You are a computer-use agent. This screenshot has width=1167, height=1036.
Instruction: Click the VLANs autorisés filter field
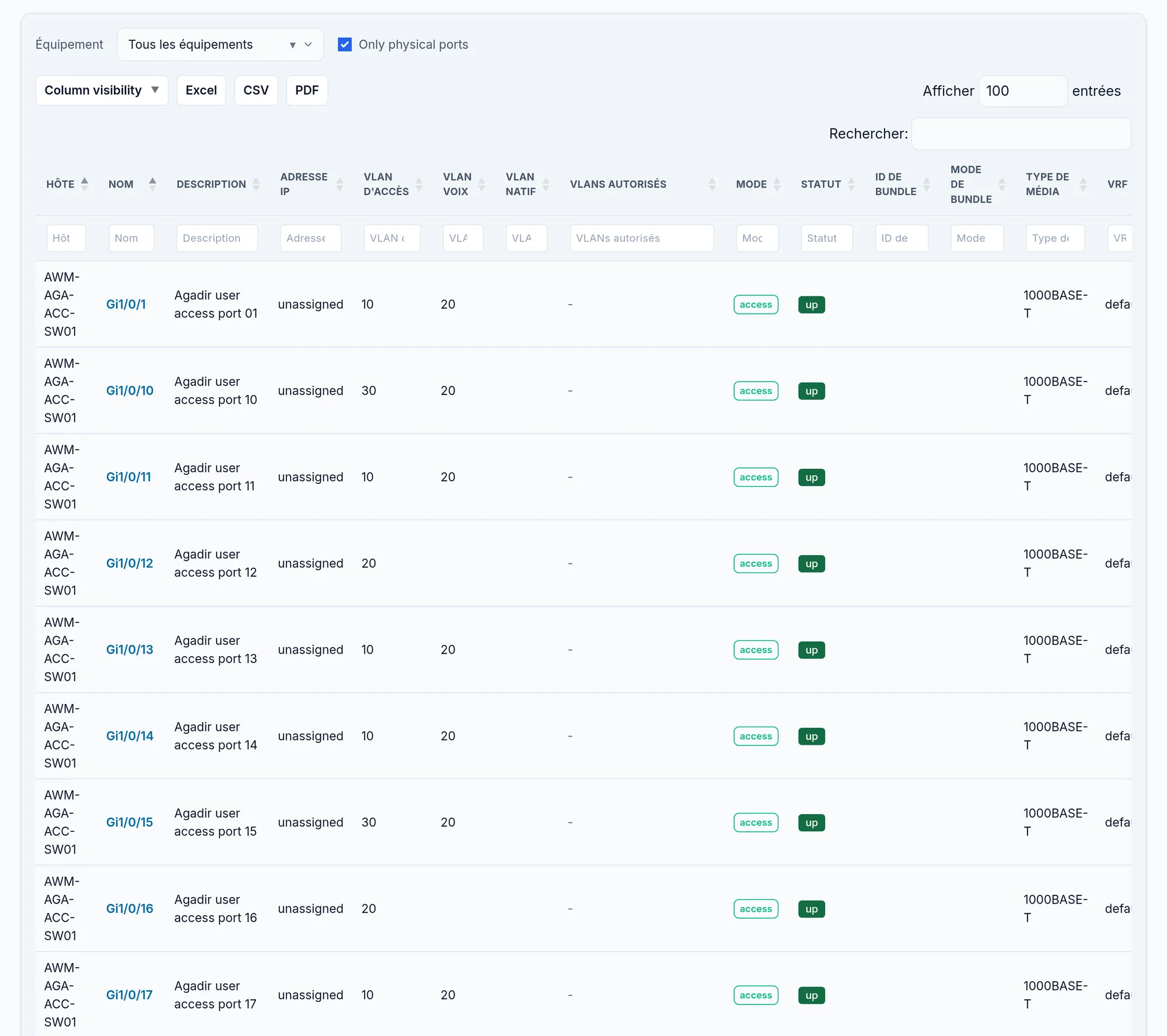point(642,238)
